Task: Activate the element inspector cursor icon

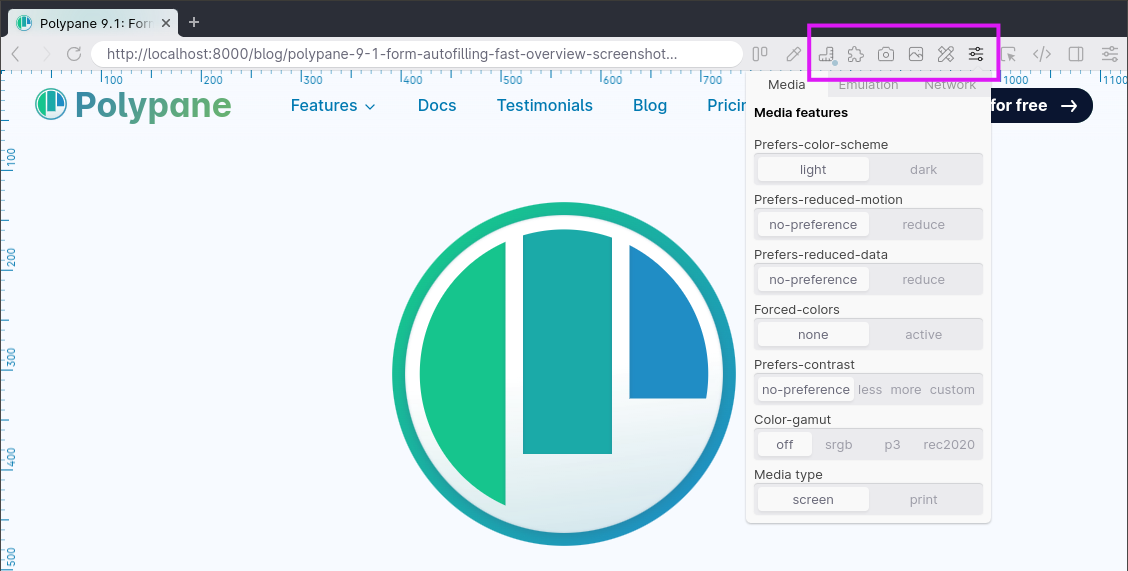Action: (x=1009, y=54)
